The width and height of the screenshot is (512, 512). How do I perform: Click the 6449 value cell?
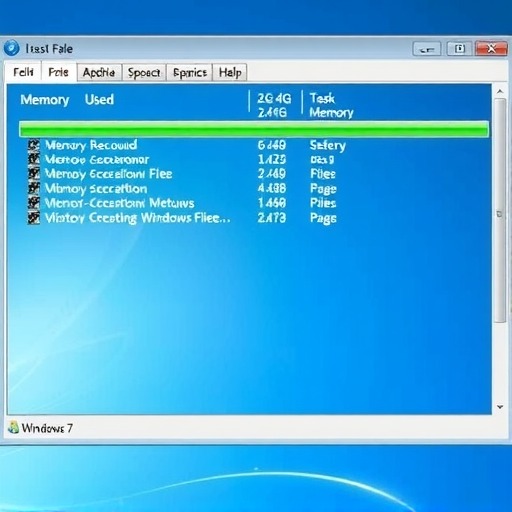click(x=272, y=145)
